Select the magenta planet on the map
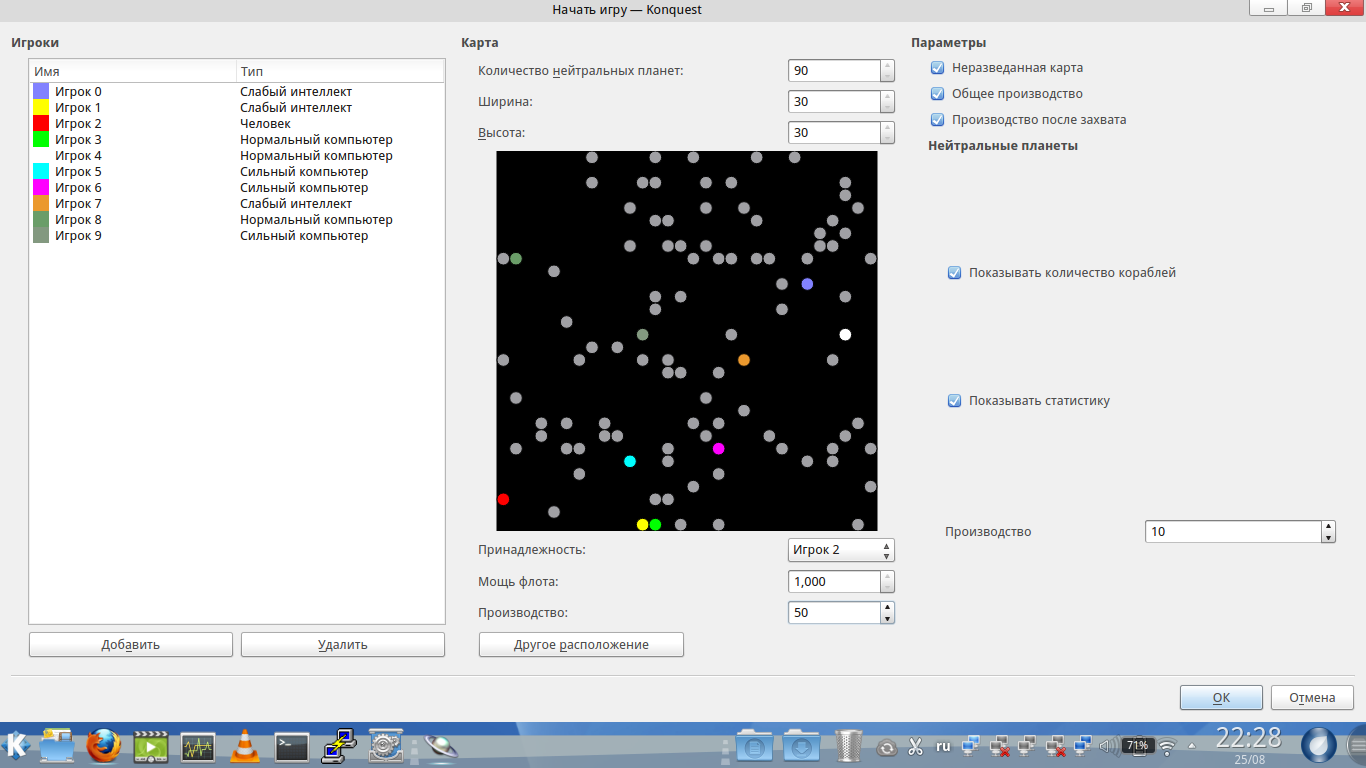Screen dimensions: 1366x768 [x=718, y=448]
